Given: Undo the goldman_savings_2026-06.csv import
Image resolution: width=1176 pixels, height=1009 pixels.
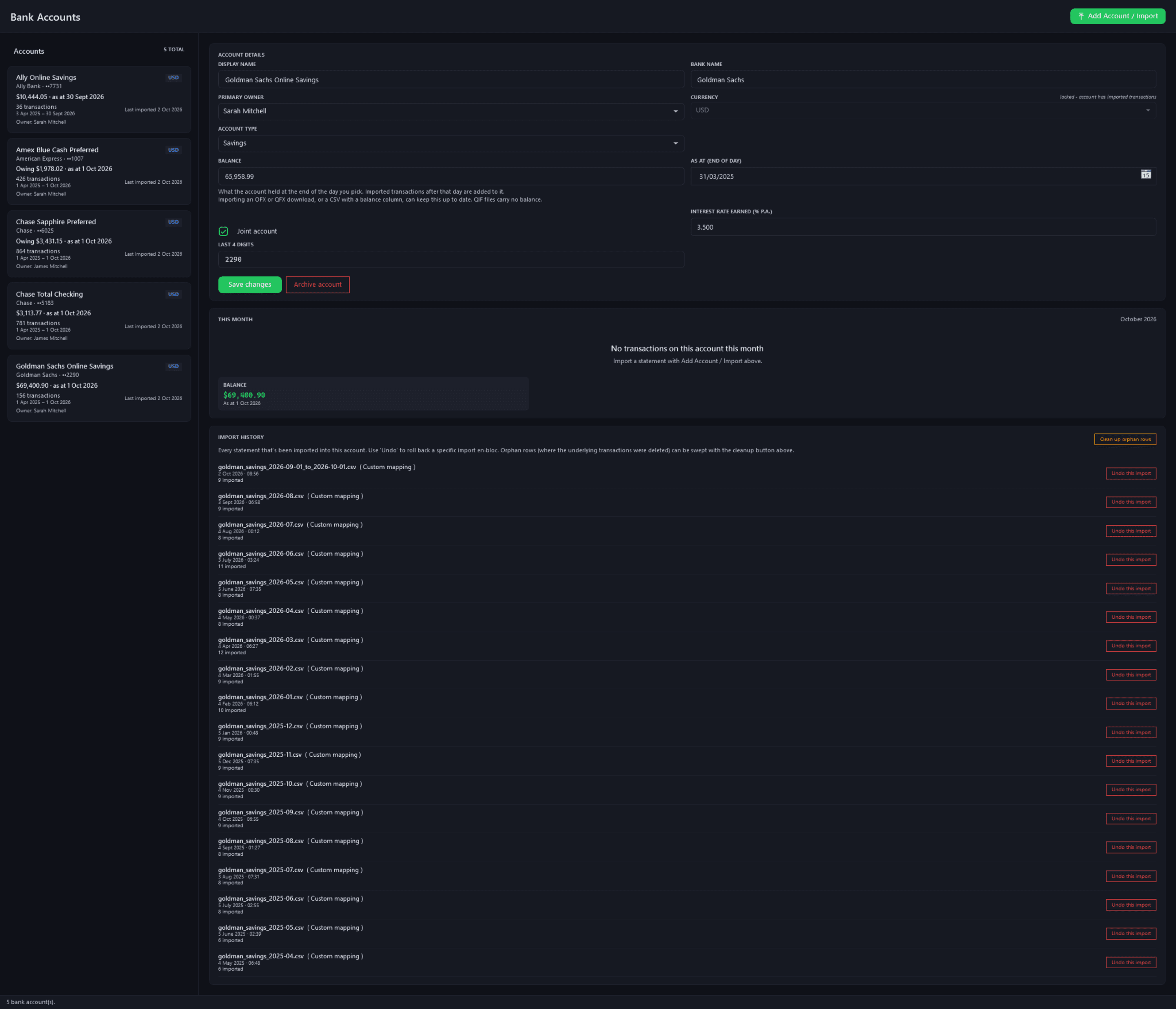Looking at the screenshot, I should click(1130, 559).
